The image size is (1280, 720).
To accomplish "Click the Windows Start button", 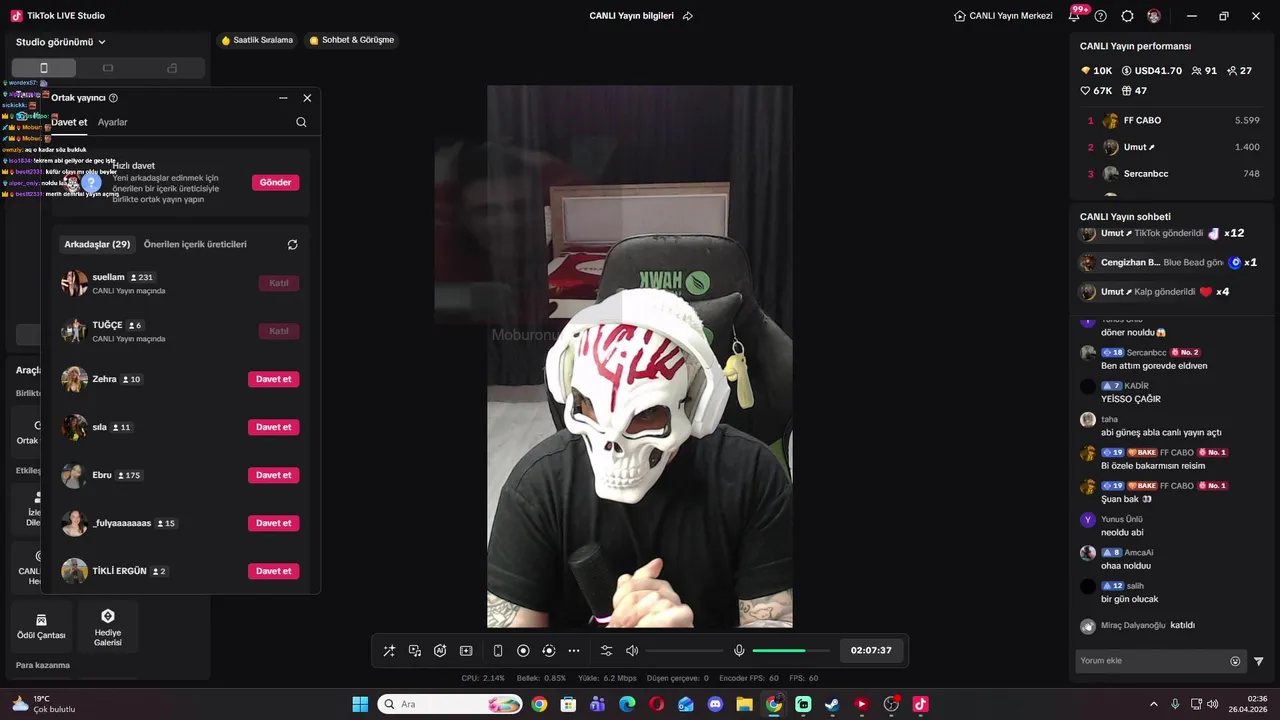I will tap(360, 704).
